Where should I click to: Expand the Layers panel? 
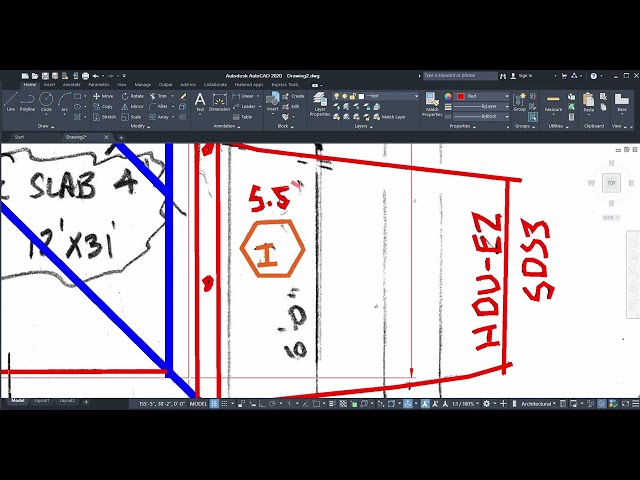pos(363,127)
